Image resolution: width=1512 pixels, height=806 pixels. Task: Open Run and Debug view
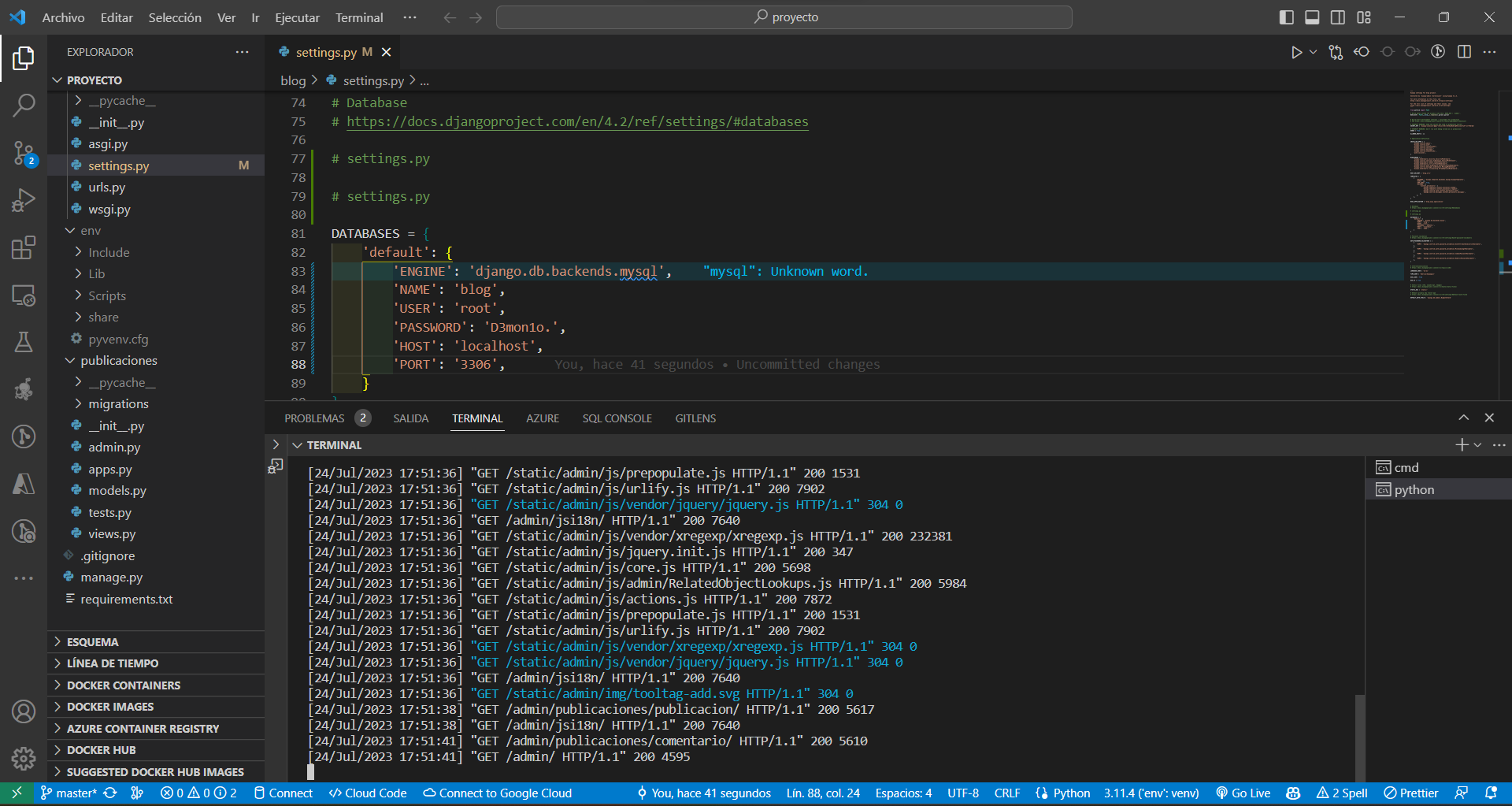[24, 200]
